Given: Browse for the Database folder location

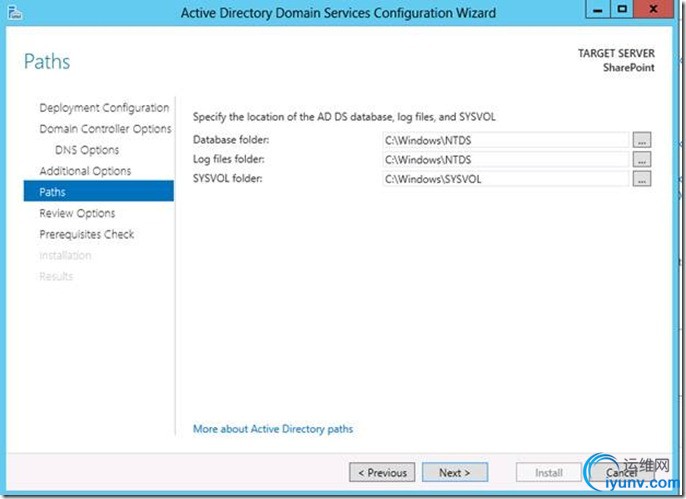Looking at the screenshot, I should coord(641,140).
